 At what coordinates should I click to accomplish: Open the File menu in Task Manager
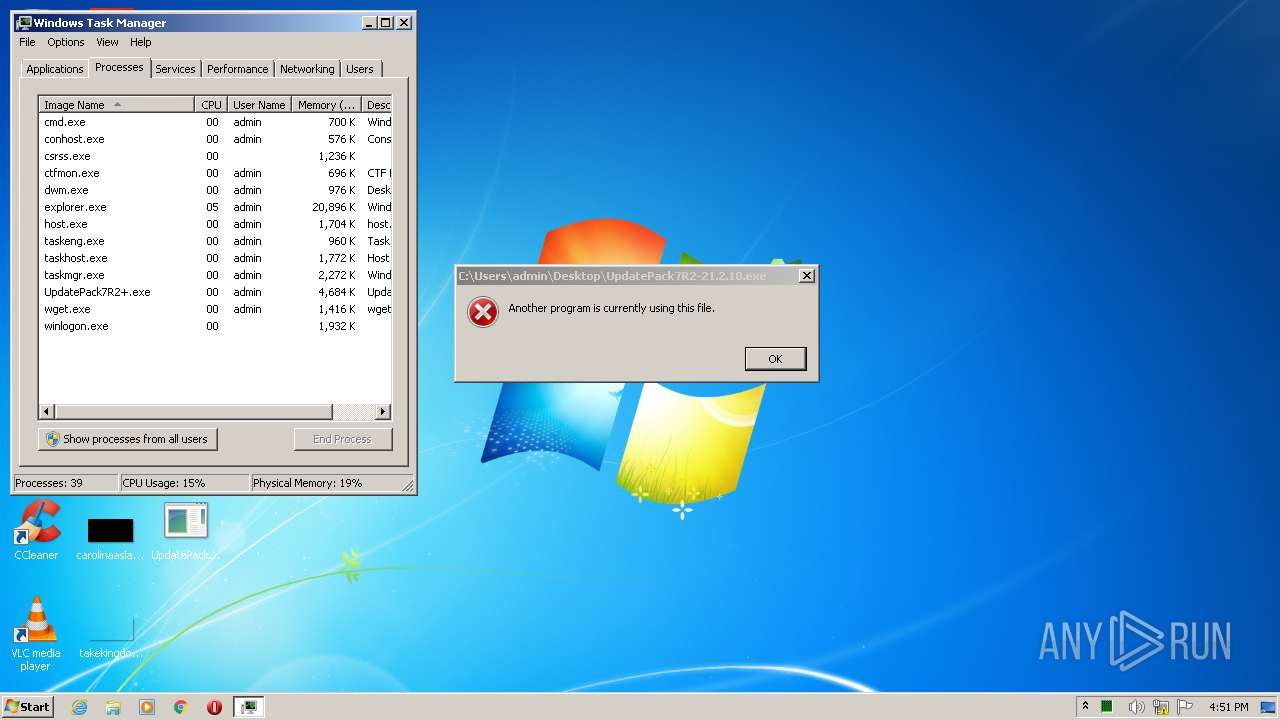click(27, 42)
